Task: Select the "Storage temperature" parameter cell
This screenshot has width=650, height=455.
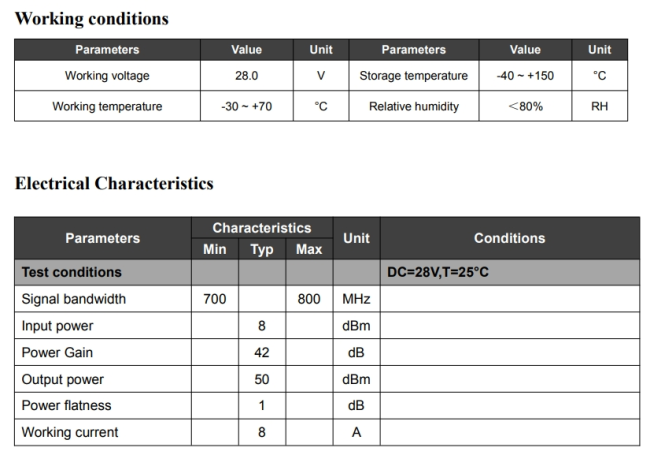Action: tap(413, 76)
